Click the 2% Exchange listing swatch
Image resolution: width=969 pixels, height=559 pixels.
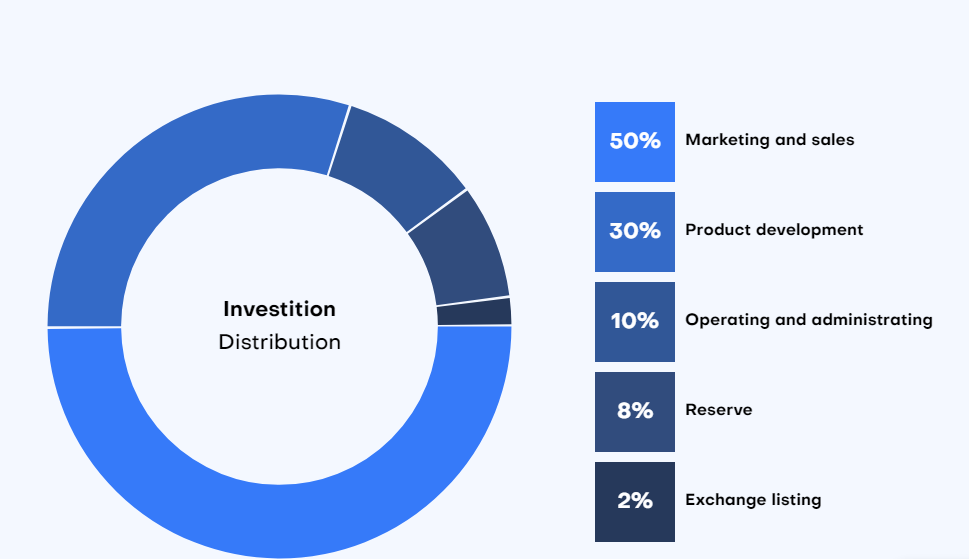[x=635, y=502]
